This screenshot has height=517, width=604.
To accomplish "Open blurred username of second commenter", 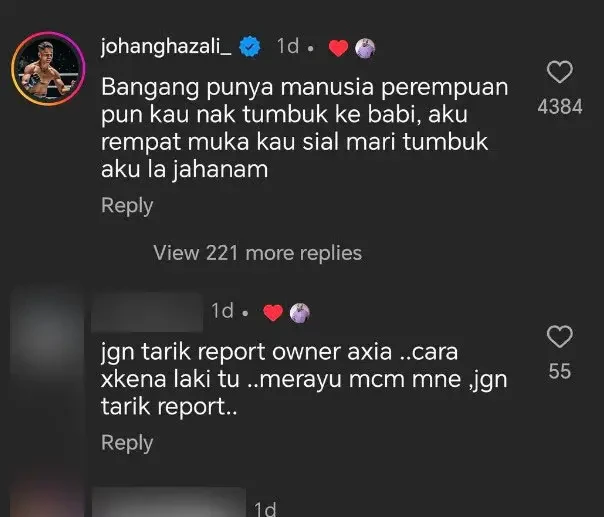I will tap(147, 312).
